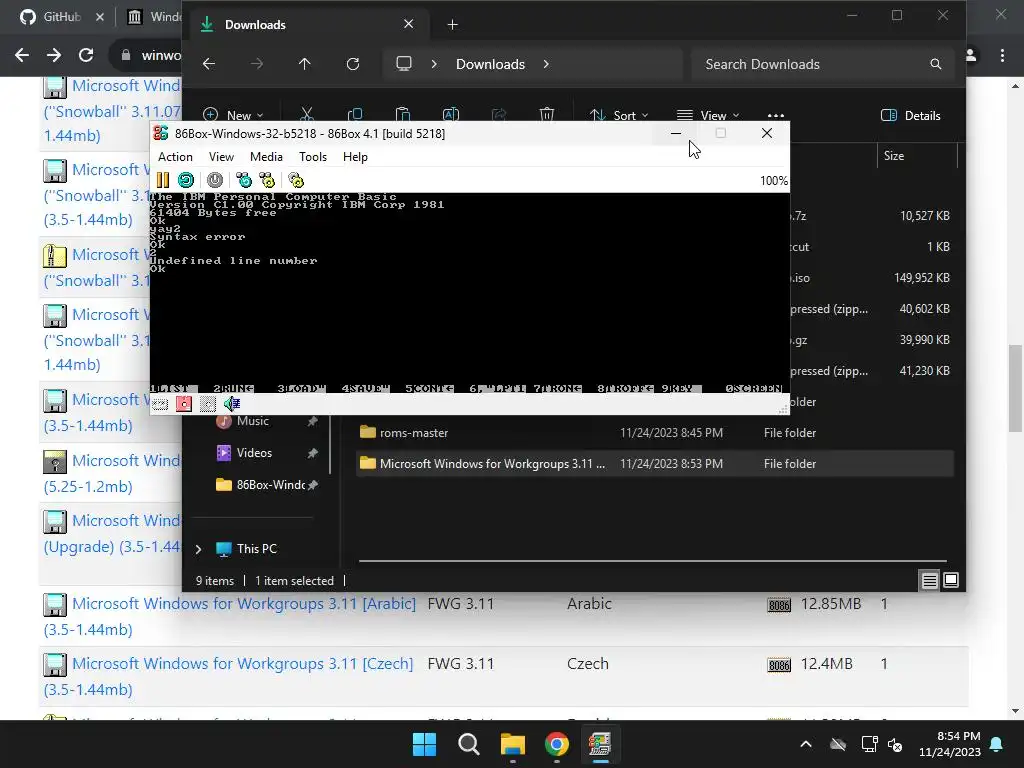The height and width of the screenshot is (768, 1024).
Task: Open the See more ellipsis menu in Explorer
Action: coord(775,115)
